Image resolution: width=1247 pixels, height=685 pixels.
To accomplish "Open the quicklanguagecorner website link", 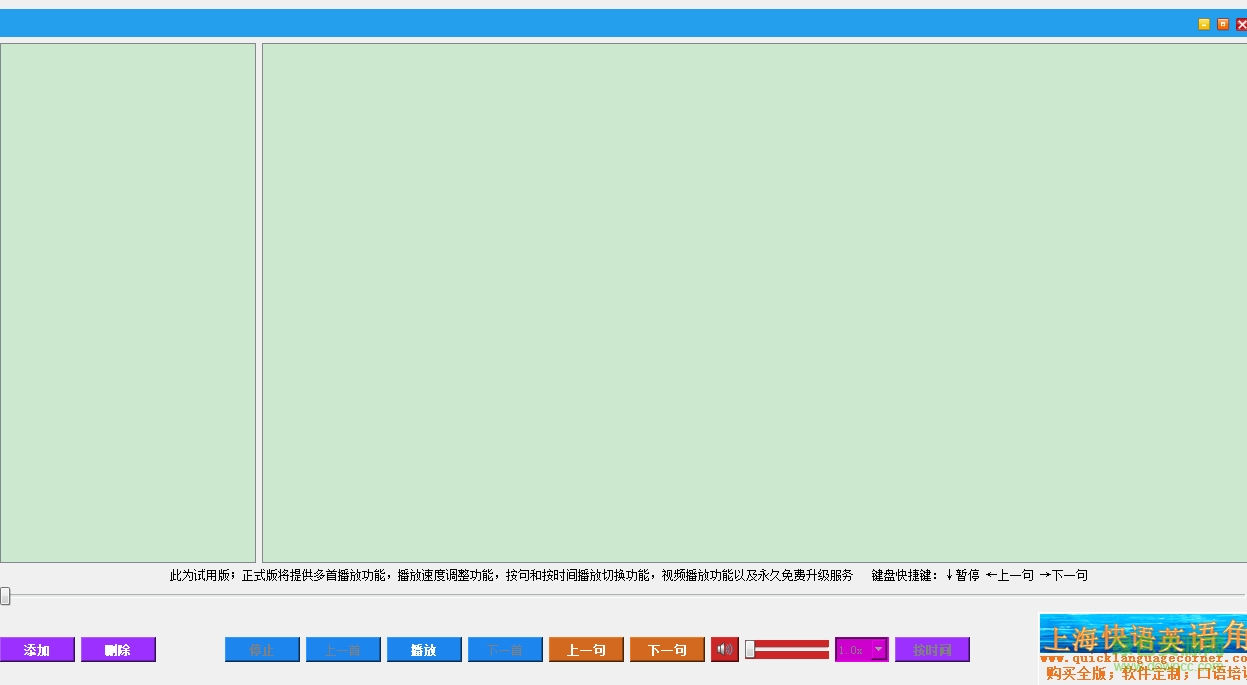I will [x=1142, y=659].
